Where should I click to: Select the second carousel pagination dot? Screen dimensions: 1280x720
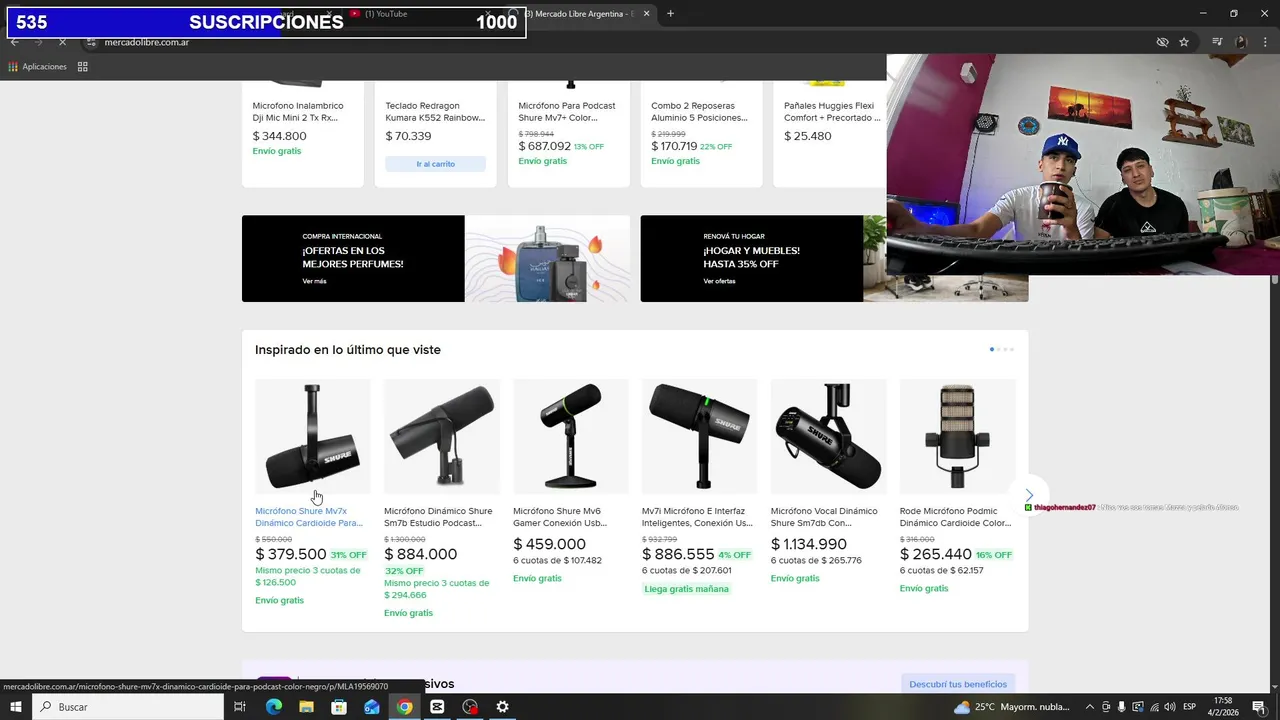click(x=998, y=350)
